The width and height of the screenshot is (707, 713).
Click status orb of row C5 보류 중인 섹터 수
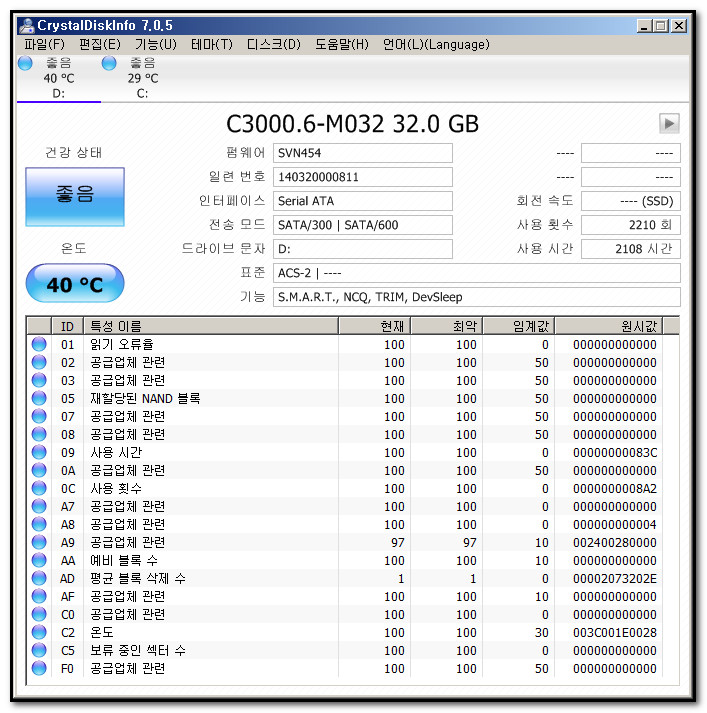click(x=39, y=650)
